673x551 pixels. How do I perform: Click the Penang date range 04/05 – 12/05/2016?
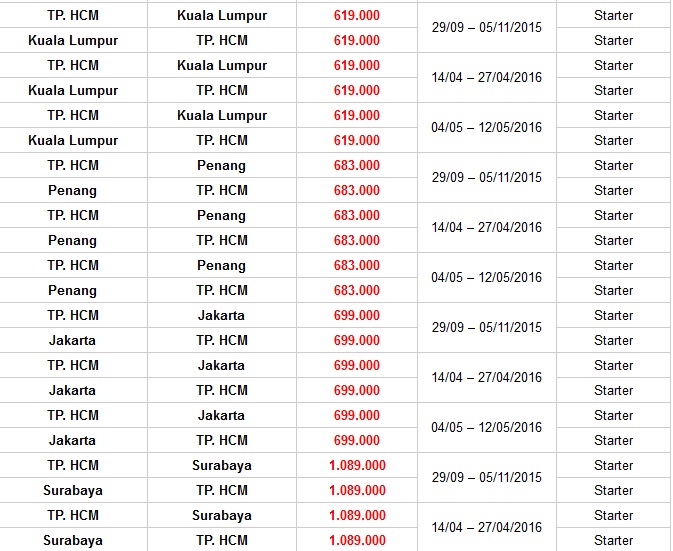click(487, 277)
